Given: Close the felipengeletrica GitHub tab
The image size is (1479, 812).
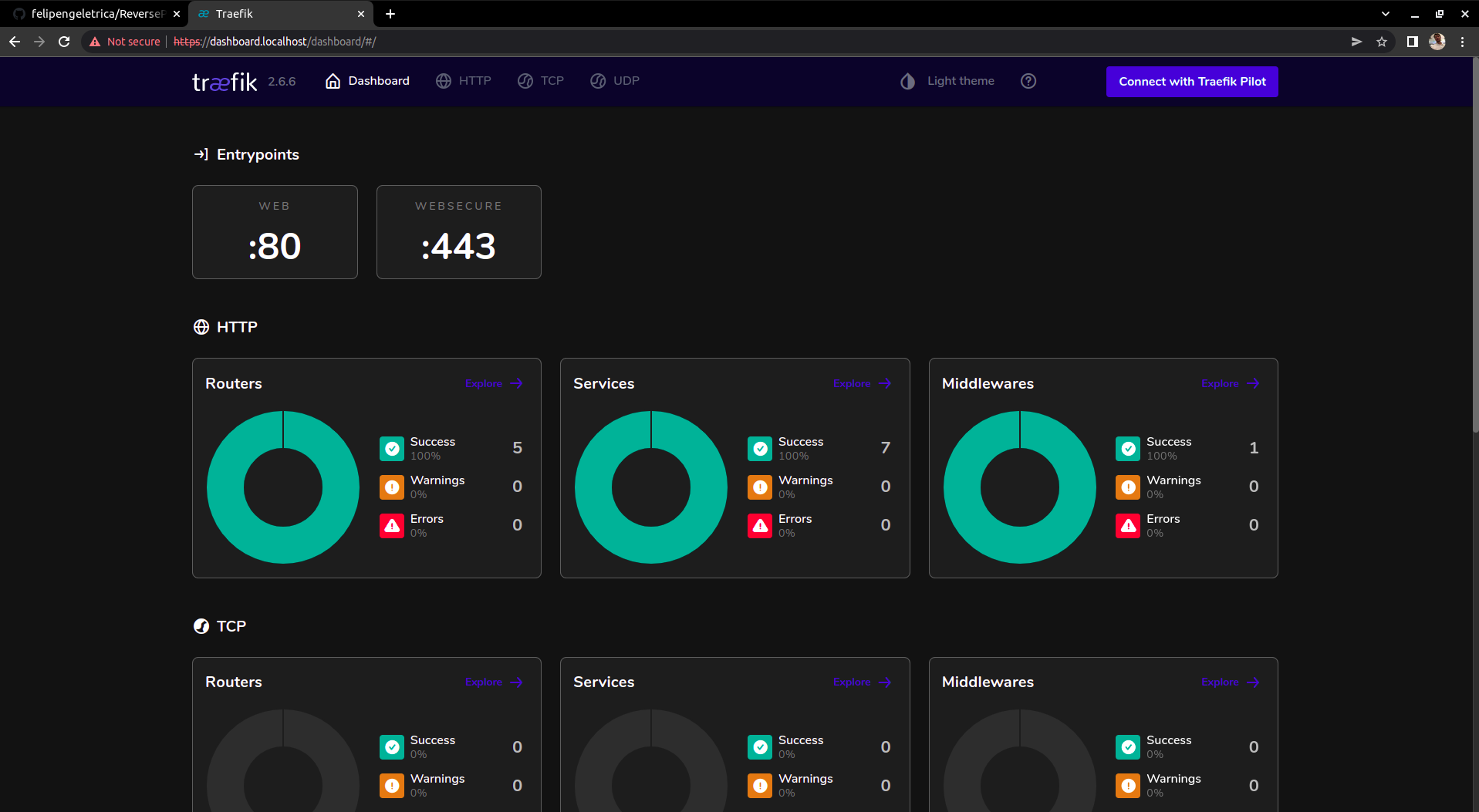Looking at the screenshot, I should [177, 14].
